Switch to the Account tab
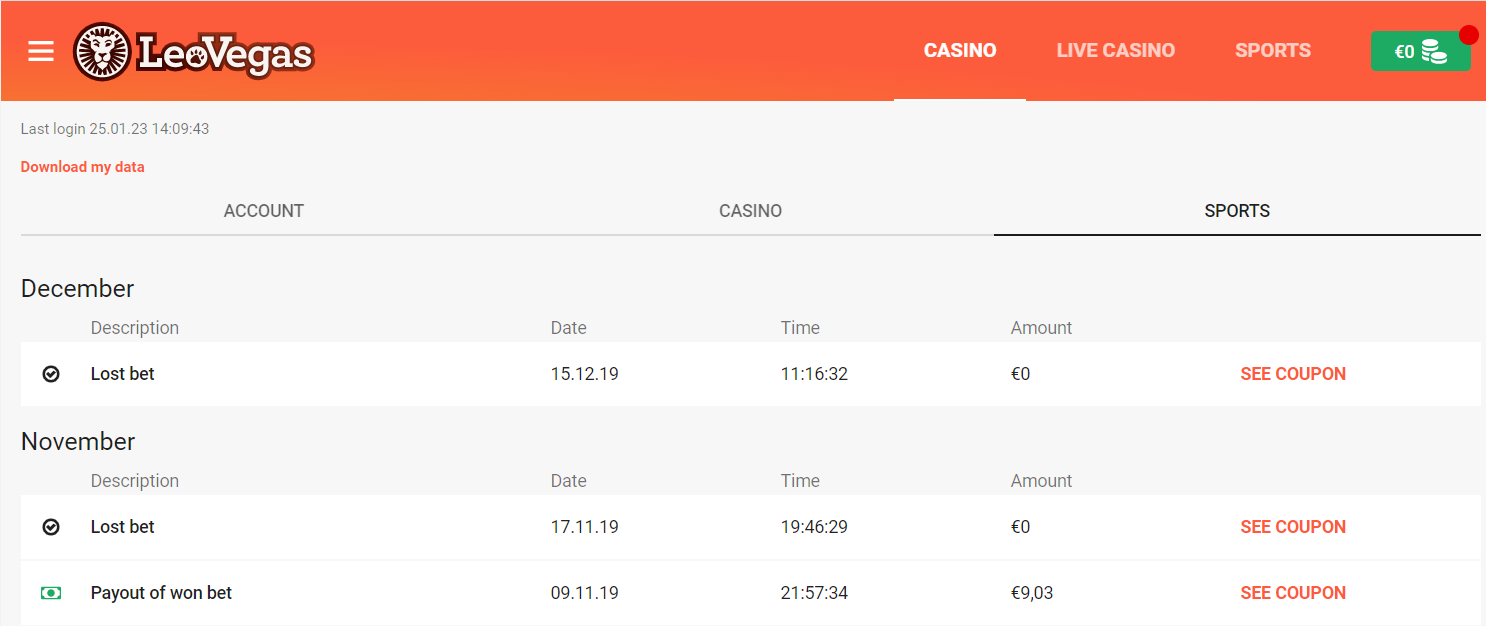The width and height of the screenshot is (1486, 626). click(x=264, y=211)
